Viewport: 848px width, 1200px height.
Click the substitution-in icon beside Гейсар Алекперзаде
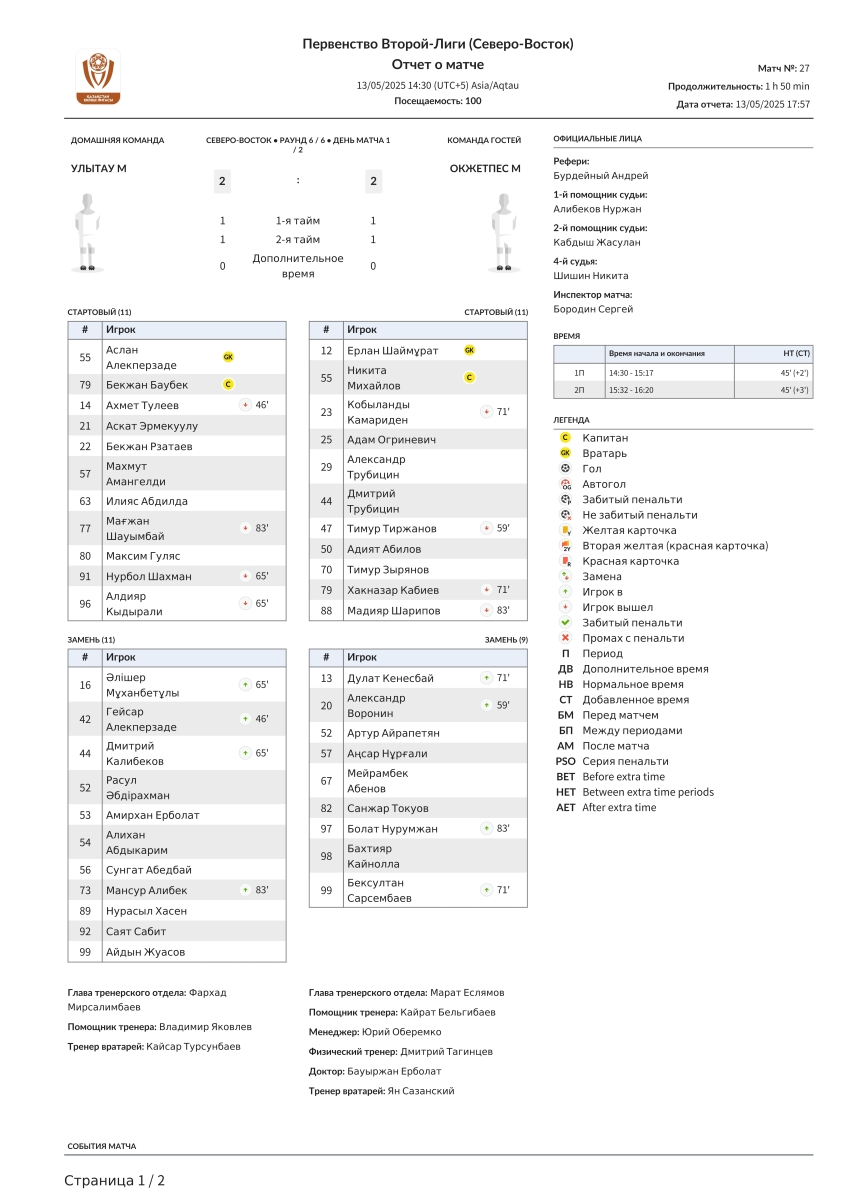[x=246, y=719]
